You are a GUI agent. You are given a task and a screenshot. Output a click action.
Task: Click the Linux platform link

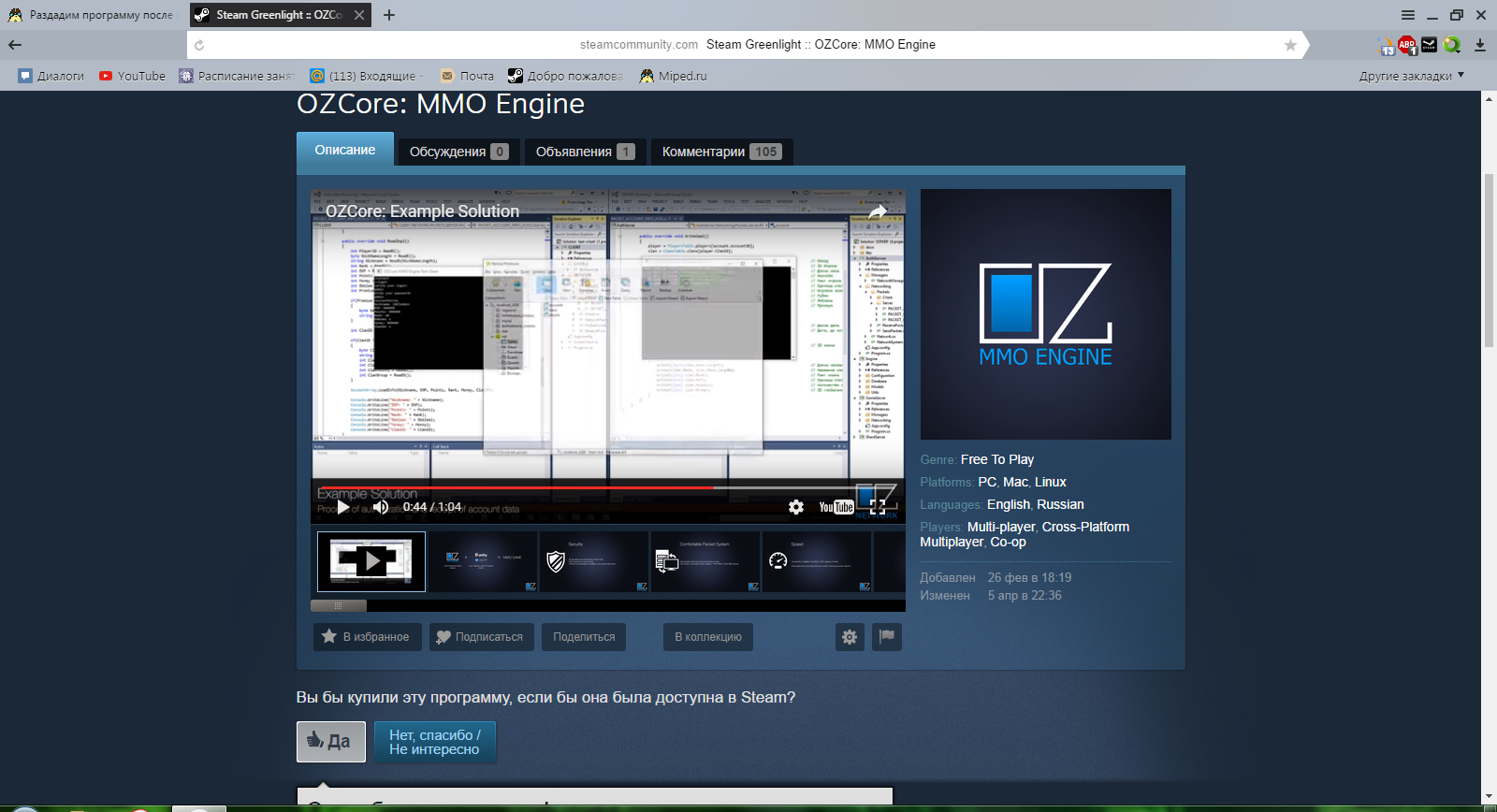tap(1051, 482)
